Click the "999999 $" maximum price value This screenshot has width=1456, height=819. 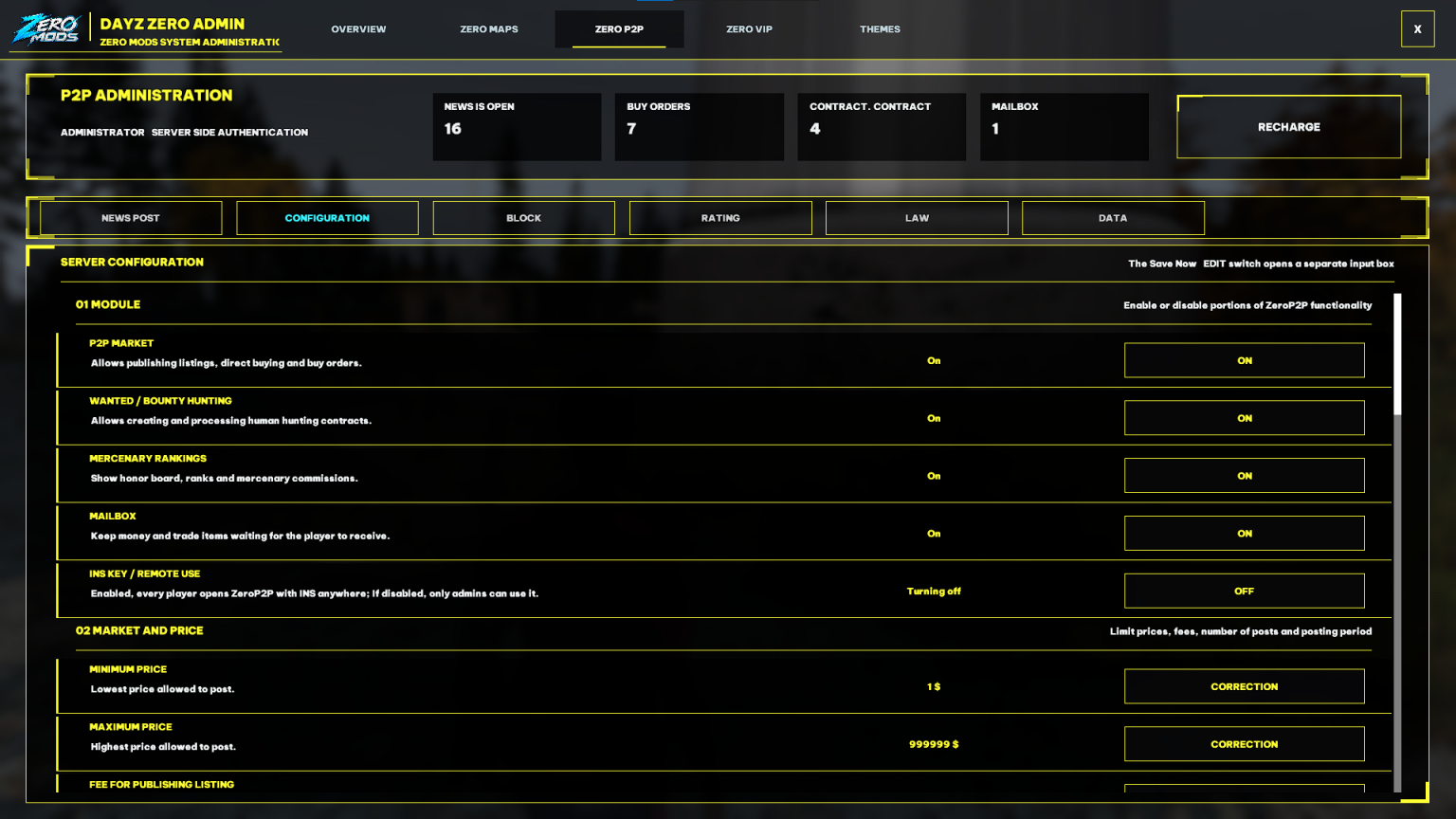[934, 744]
